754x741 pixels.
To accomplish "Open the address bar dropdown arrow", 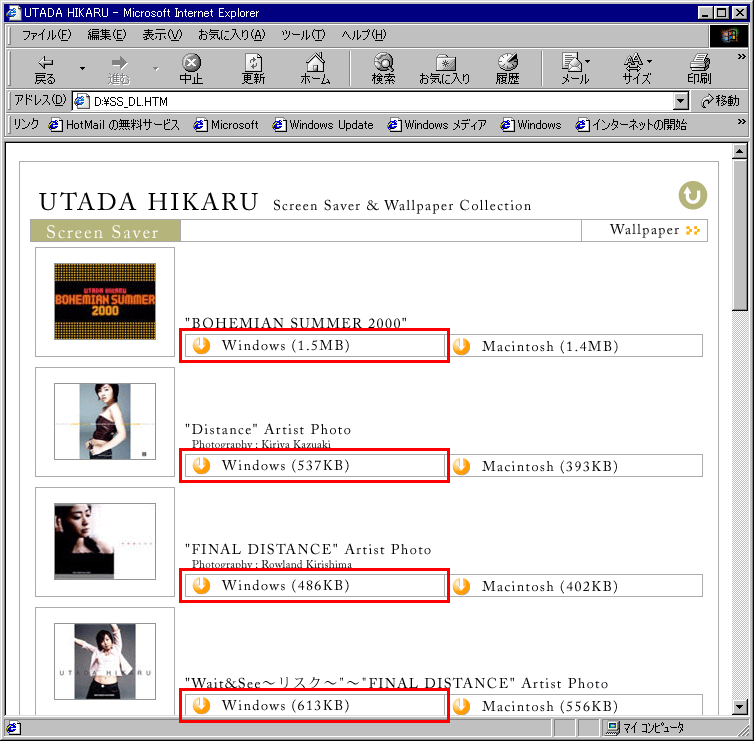I will click(680, 101).
